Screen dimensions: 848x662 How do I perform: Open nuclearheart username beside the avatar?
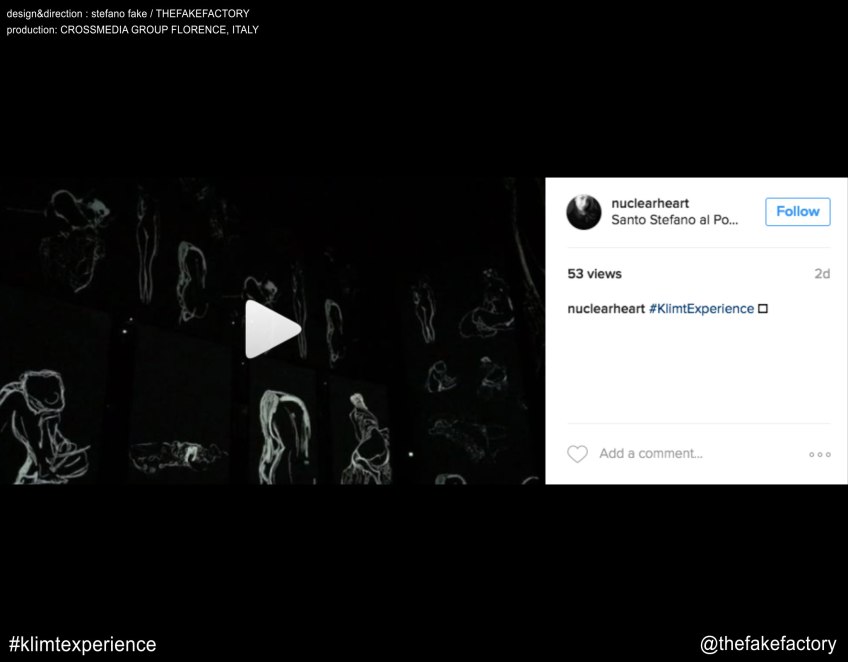coord(650,203)
